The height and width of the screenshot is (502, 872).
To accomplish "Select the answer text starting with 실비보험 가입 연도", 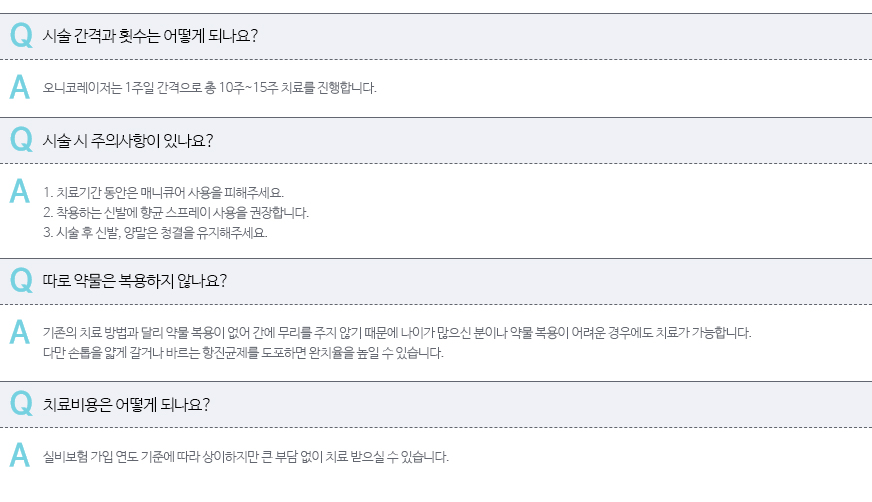I will coord(246,457).
